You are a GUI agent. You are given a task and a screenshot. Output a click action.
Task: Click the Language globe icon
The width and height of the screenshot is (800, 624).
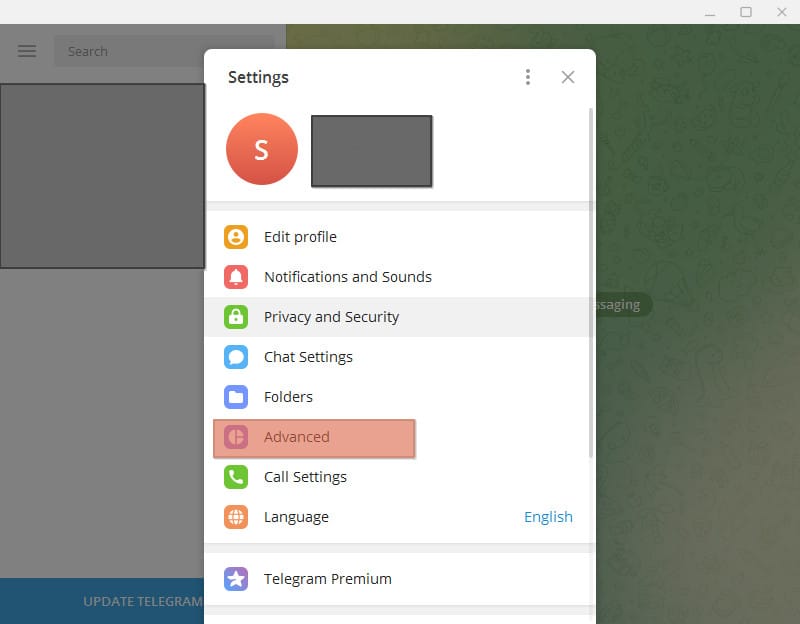(236, 517)
